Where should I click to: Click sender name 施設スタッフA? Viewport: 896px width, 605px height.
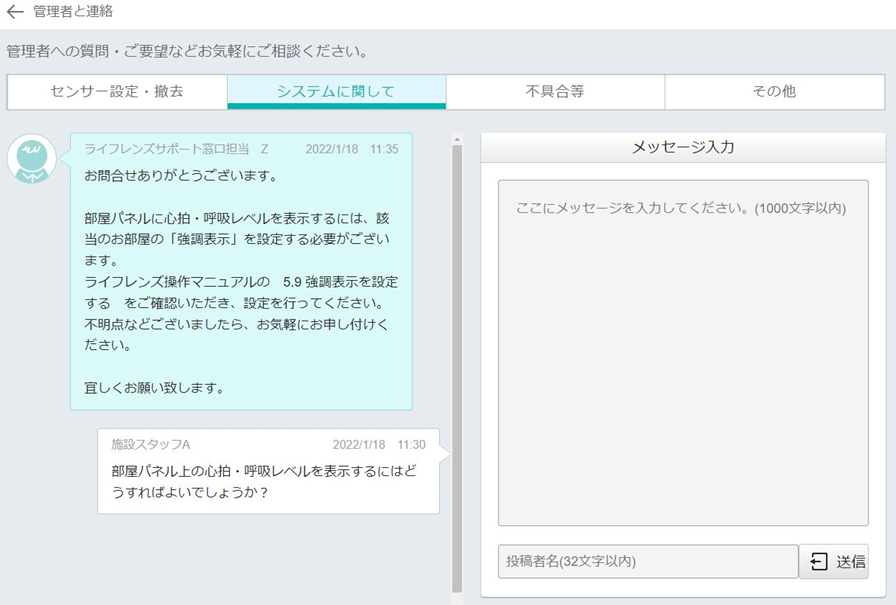151,444
